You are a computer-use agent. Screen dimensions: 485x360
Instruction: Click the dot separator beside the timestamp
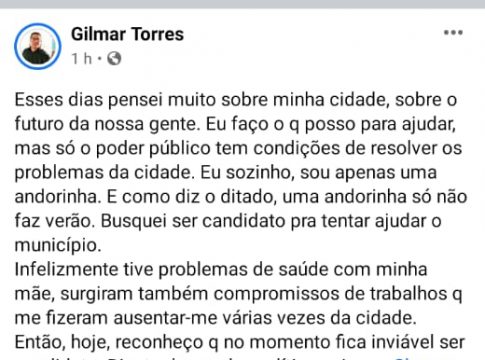(99, 59)
